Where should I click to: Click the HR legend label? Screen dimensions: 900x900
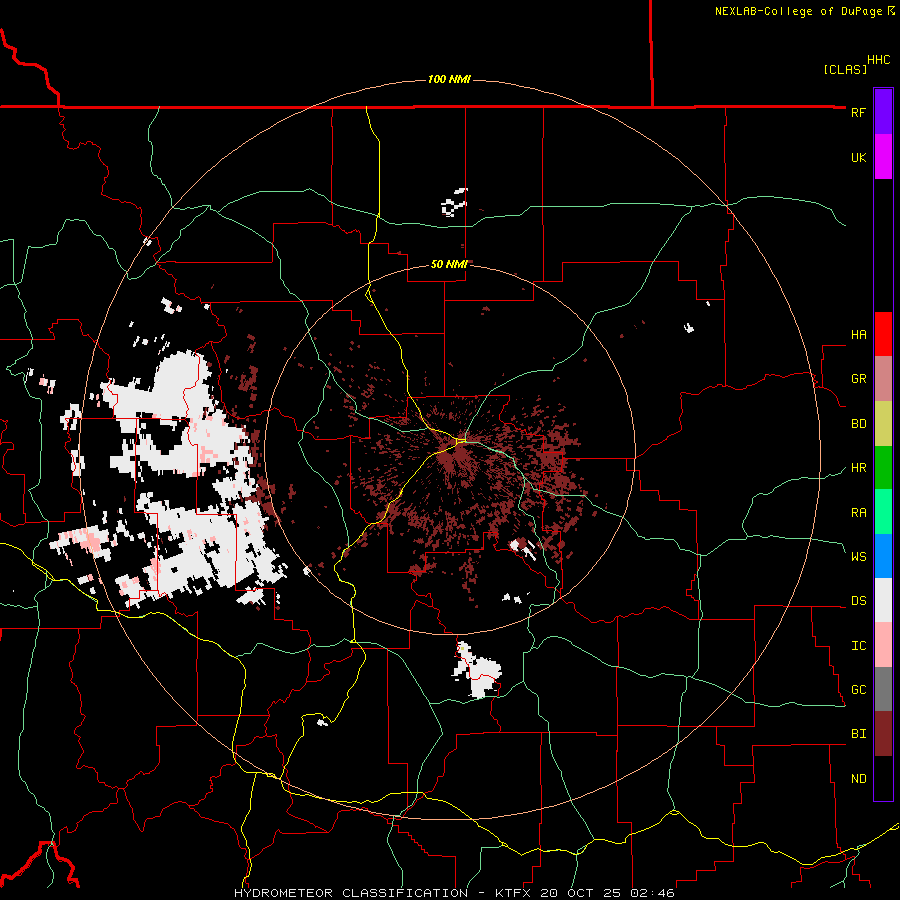tap(858, 468)
